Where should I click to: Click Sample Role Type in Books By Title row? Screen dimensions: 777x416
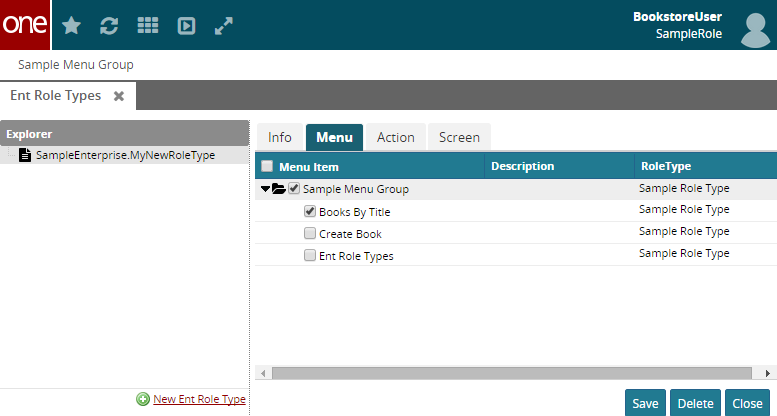tap(684, 210)
